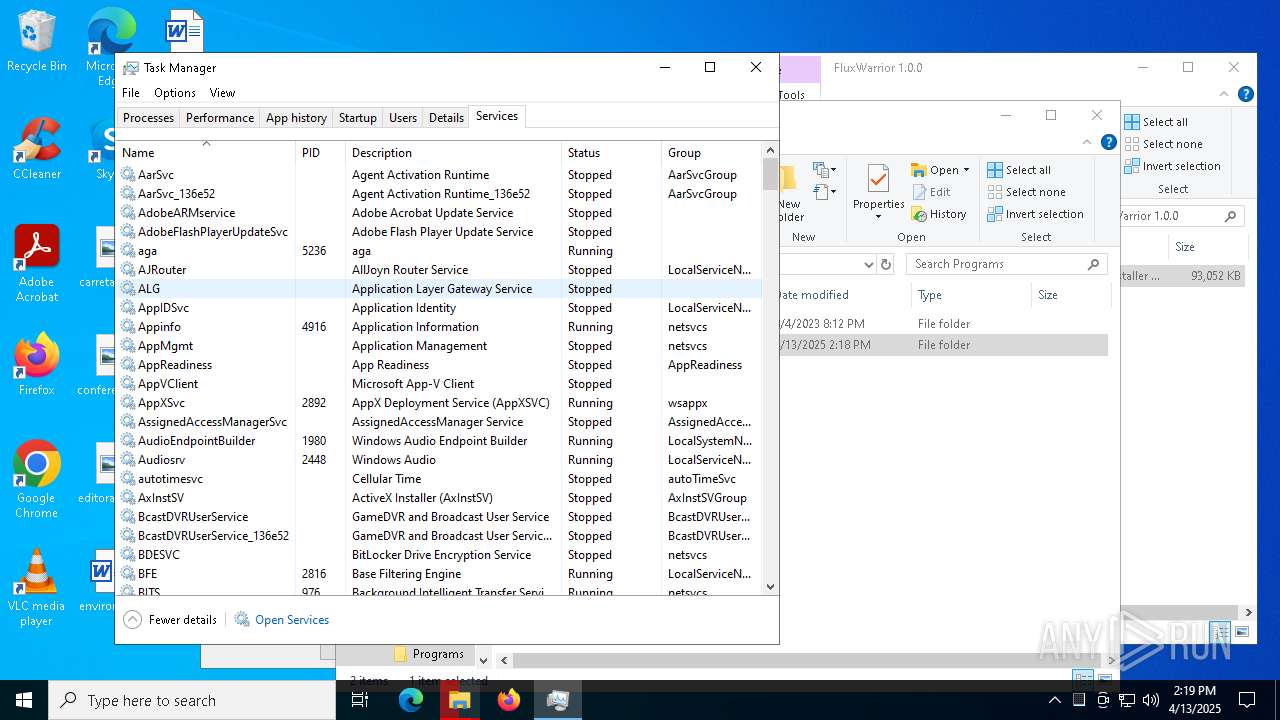Open Firefox from the taskbar
The width and height of the screenshot is (1280, 720).
pyautogui.click(x=509, y=700)
